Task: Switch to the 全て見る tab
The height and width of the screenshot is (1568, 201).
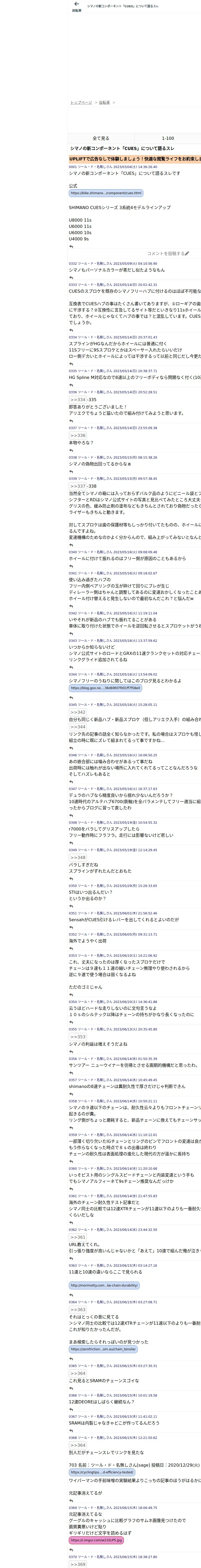Action: click(x=101, y=138)
